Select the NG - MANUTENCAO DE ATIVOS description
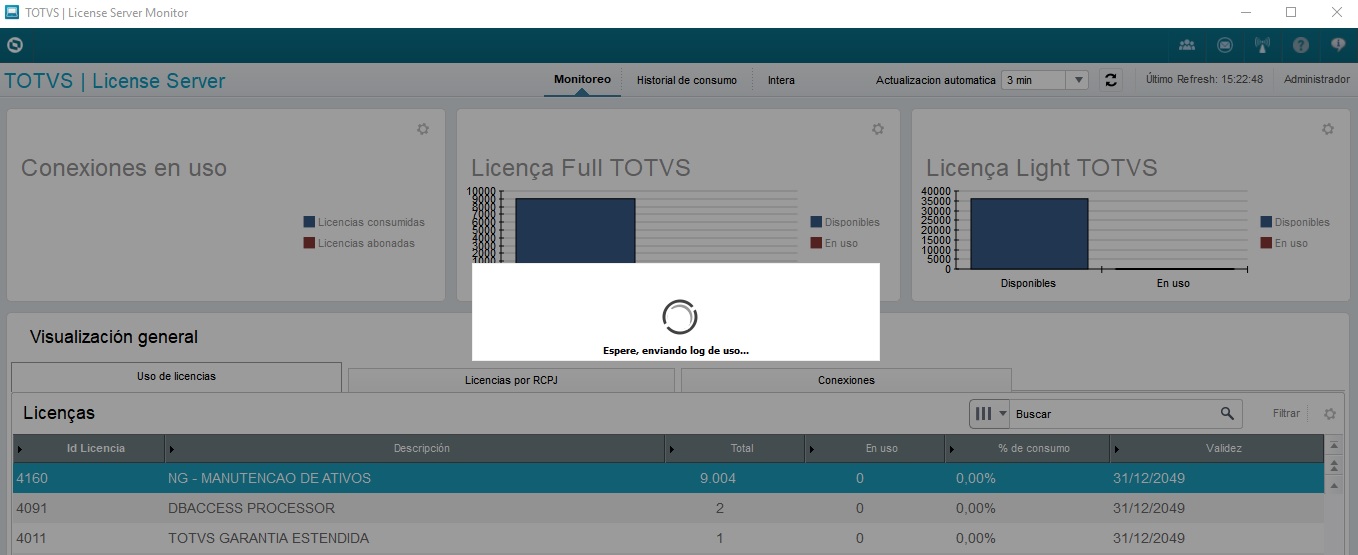The width and height of the screenshot is (1358, 555). 270,478
